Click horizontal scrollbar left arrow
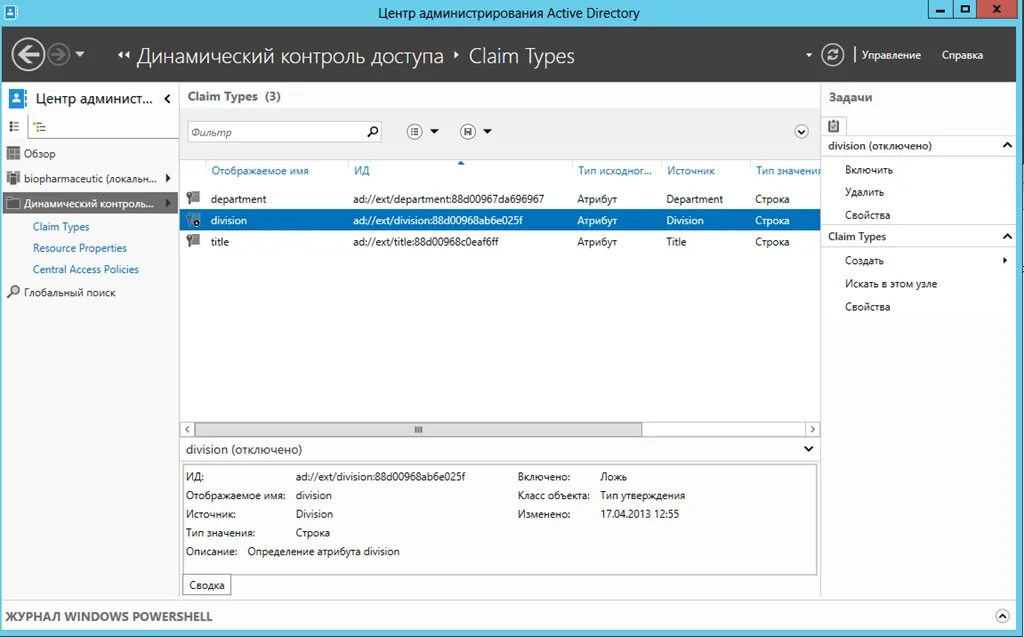The width and height of the screenshot is (1024, 637). pyautogui.click(x=187, y=429)
